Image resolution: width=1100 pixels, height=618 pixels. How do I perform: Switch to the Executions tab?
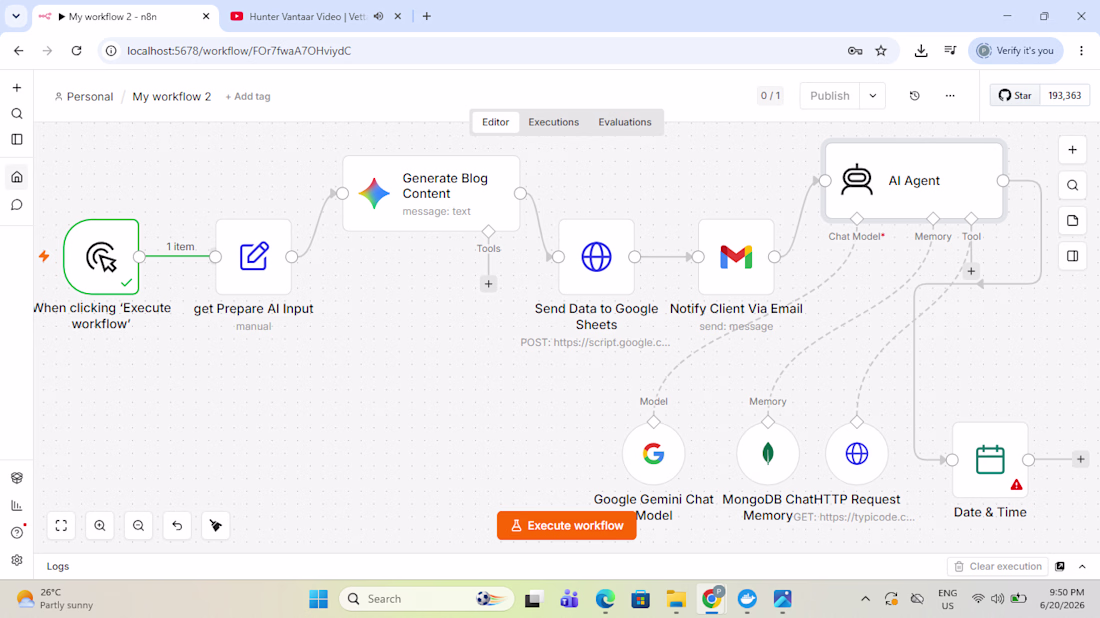pyautogui.click(x=554, y=122)
